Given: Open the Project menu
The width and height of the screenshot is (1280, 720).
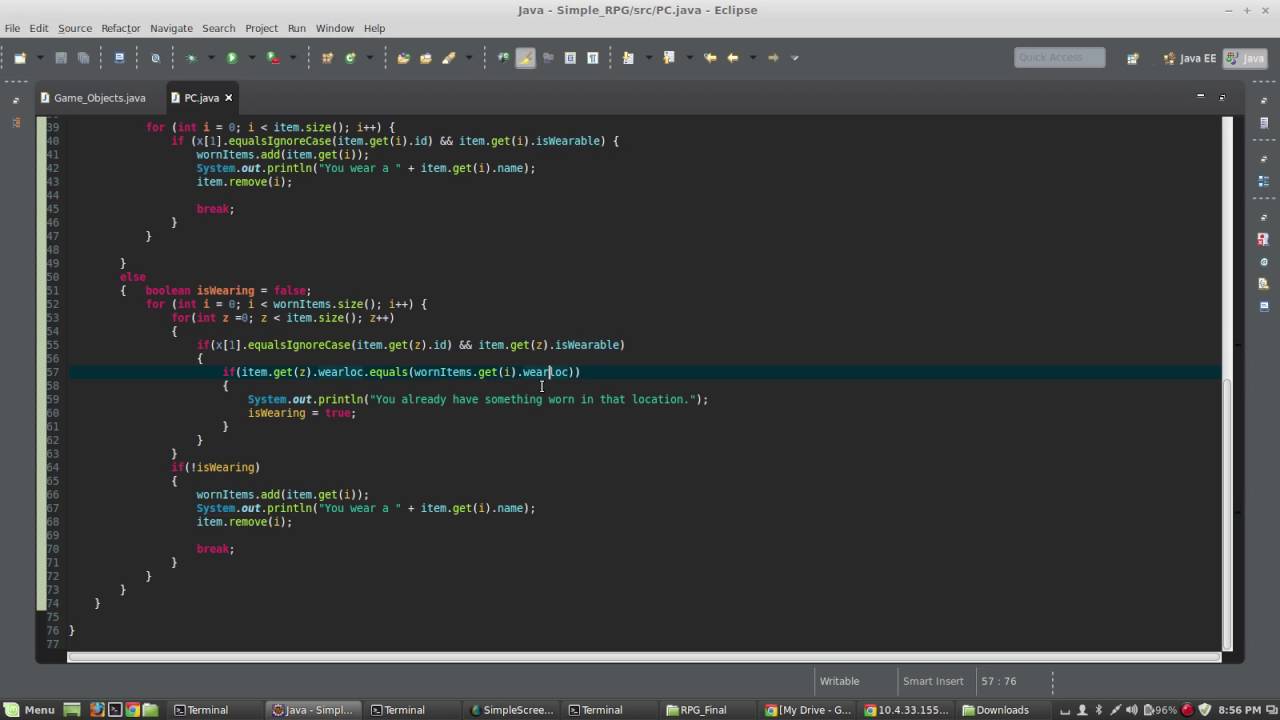Looking at the screenshot, I should coord(261,28).
